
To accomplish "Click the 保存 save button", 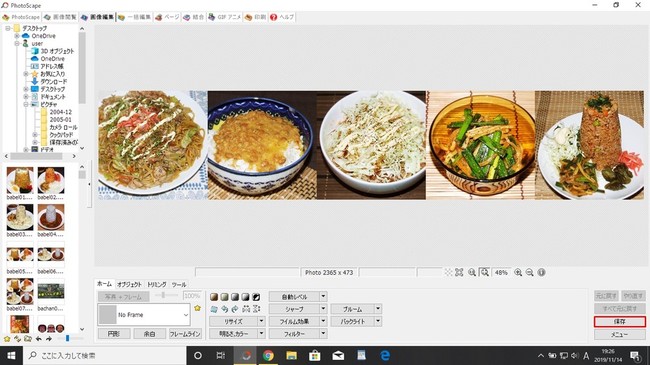I will pyautogui.click(x=620, y=321).
